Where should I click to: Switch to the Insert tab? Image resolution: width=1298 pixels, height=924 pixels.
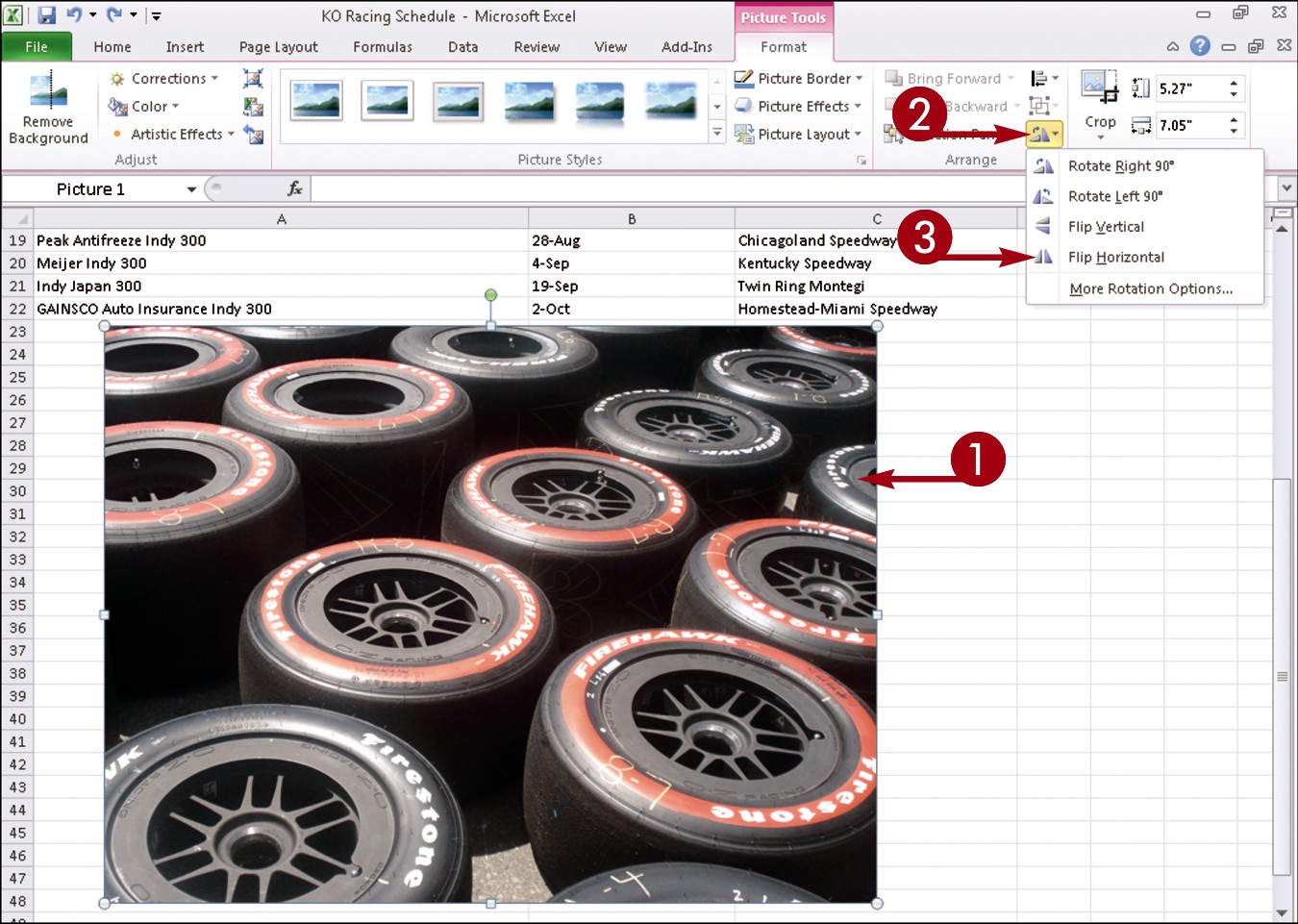pos(185,47)
